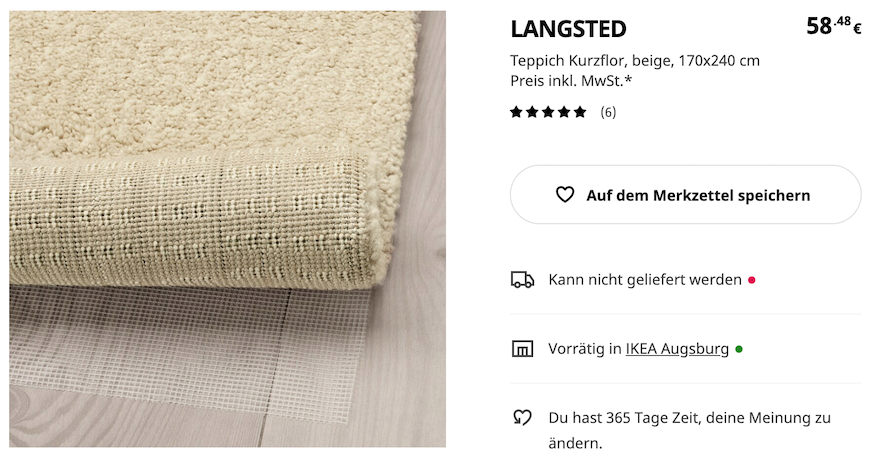Click the 58.48 € price

coord(834,26)
